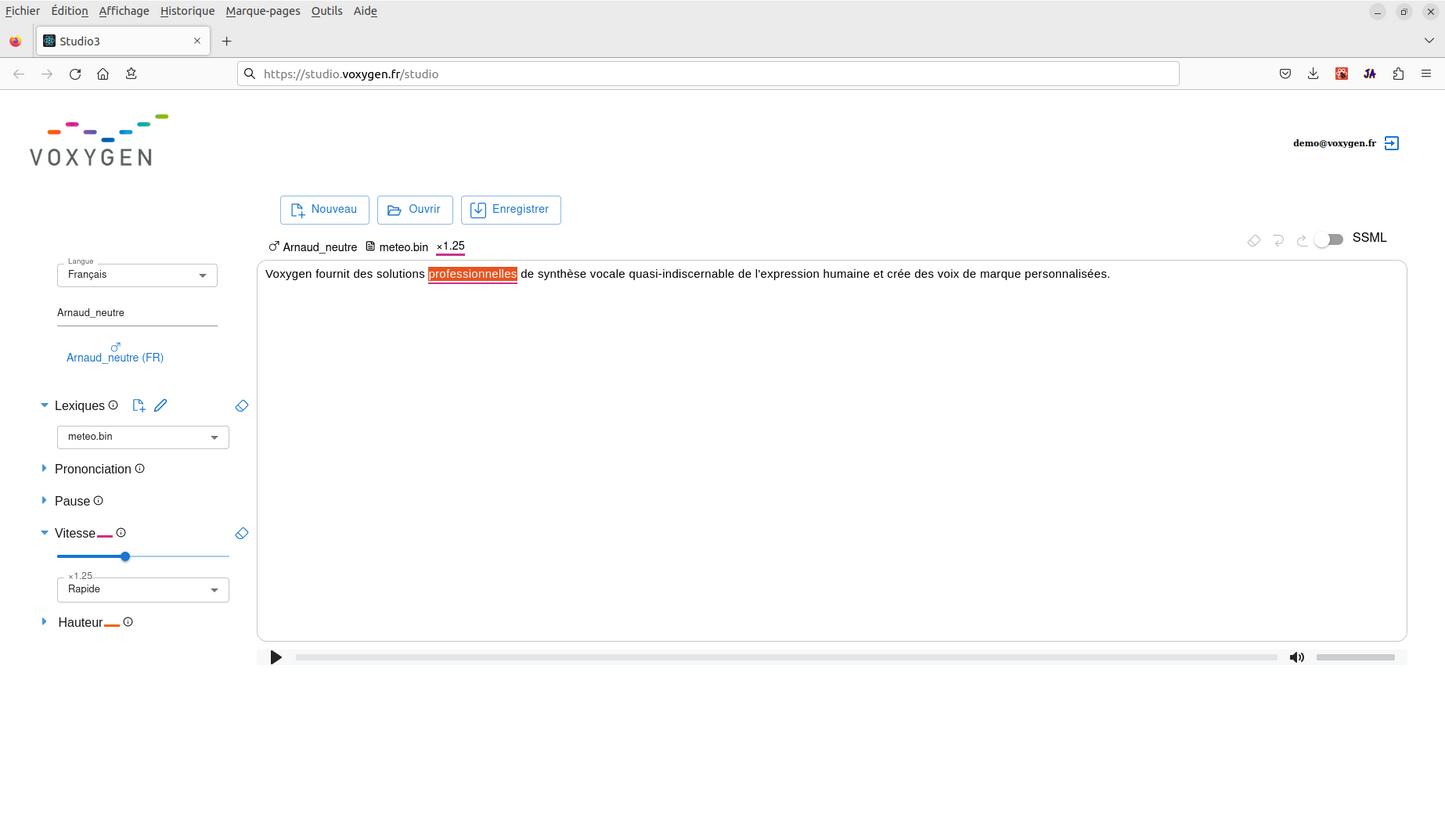Click the ×1.25 speed tag
Screen dimensions: 1445x824
point(451,246)
